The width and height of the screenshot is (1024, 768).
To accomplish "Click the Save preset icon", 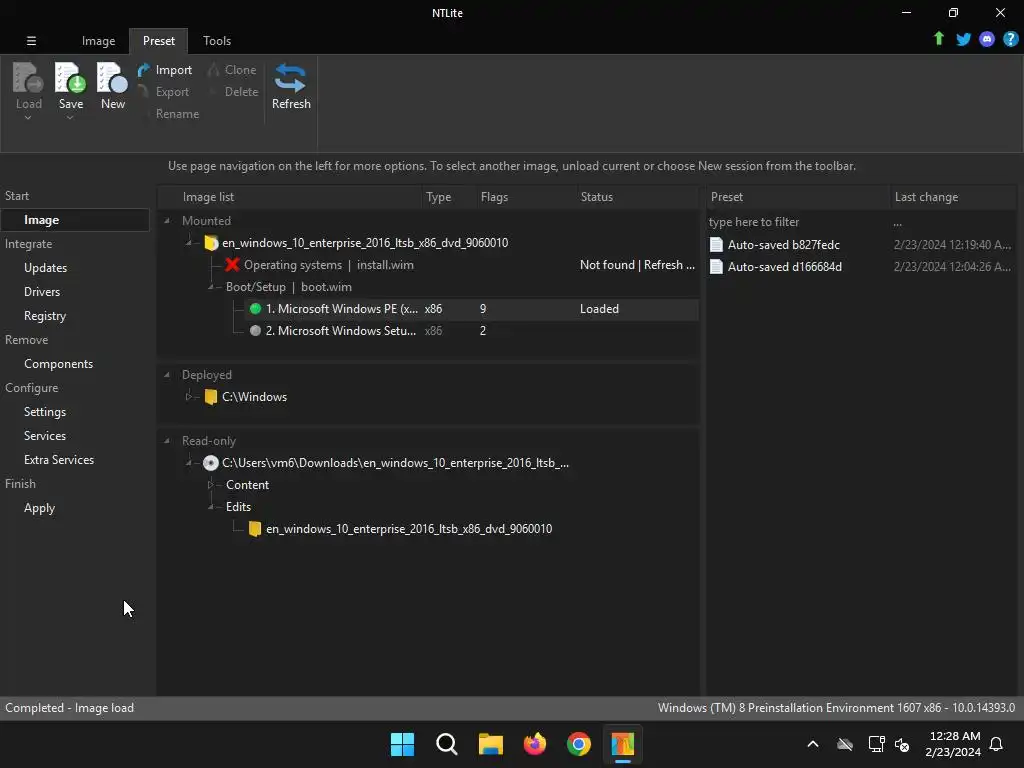I will pos(71,78).
